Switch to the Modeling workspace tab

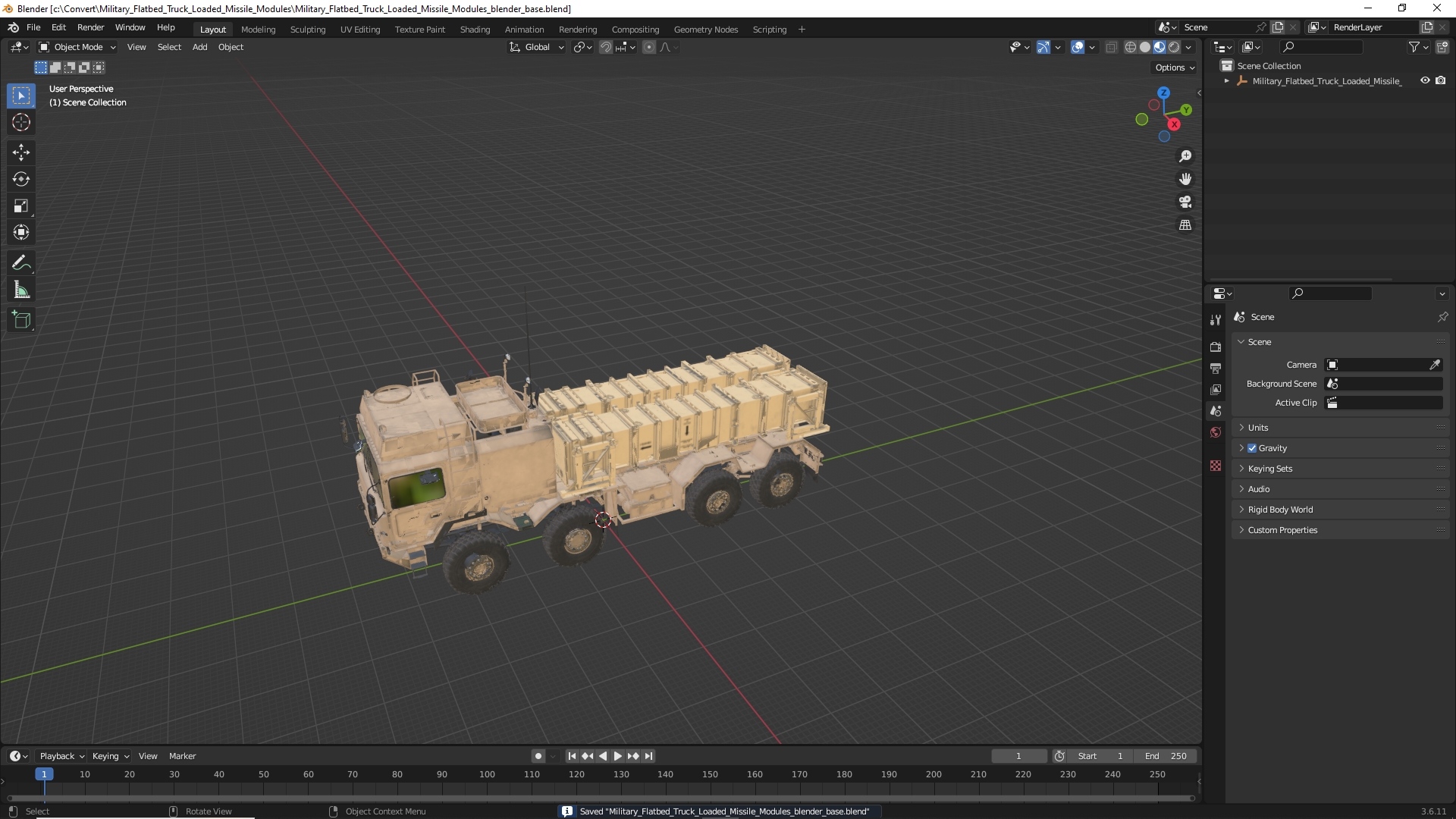tap(258, 30)
